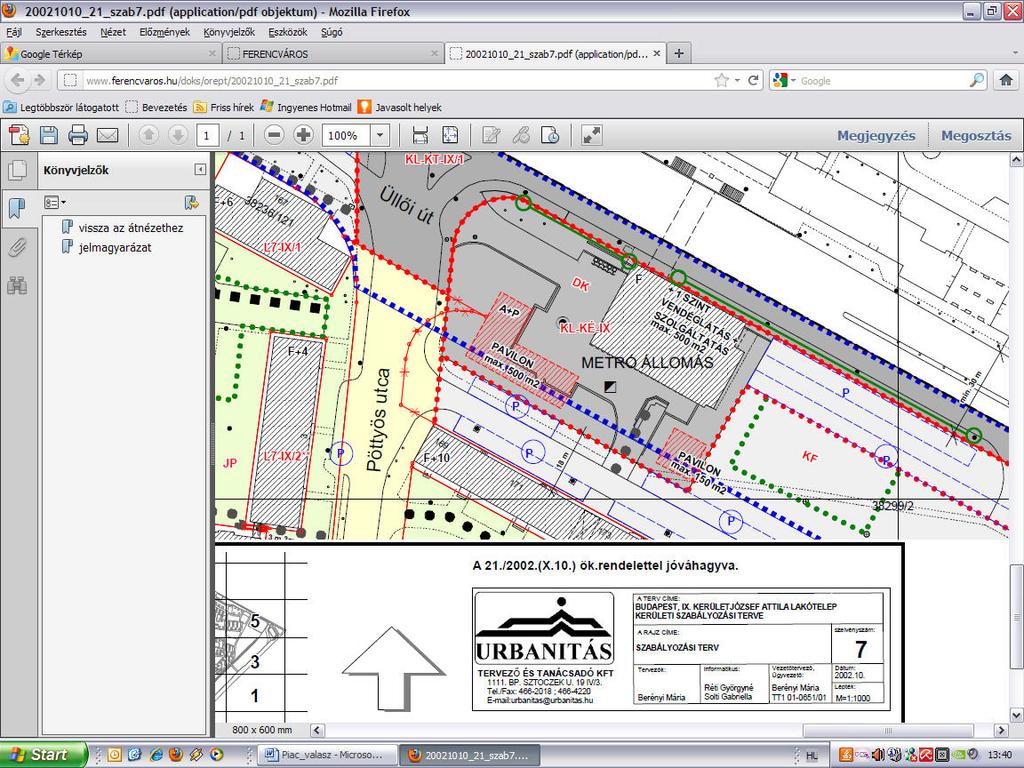Screen dimensions: 1024x768
Task: Open the Ingyenes Hotmail bookmark
Action: (306, 107)
